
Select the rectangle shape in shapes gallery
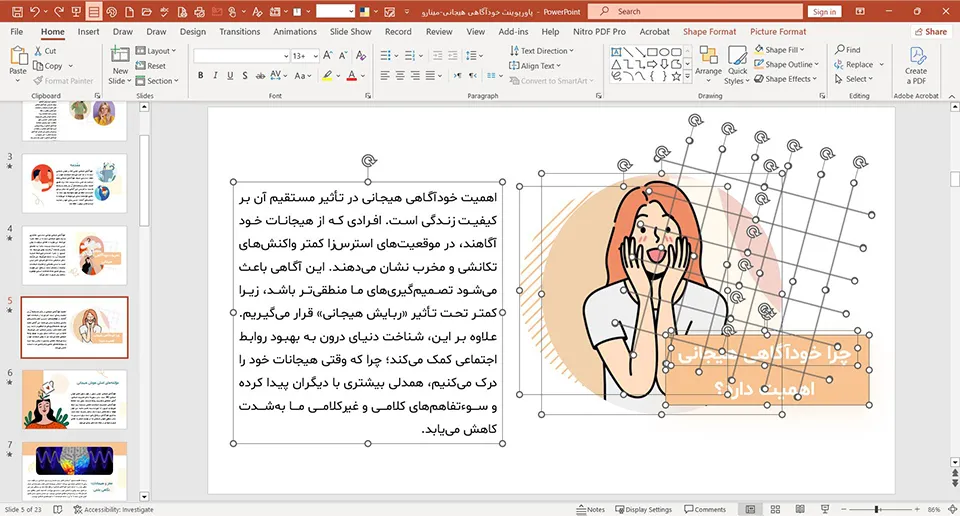[652, 52]
